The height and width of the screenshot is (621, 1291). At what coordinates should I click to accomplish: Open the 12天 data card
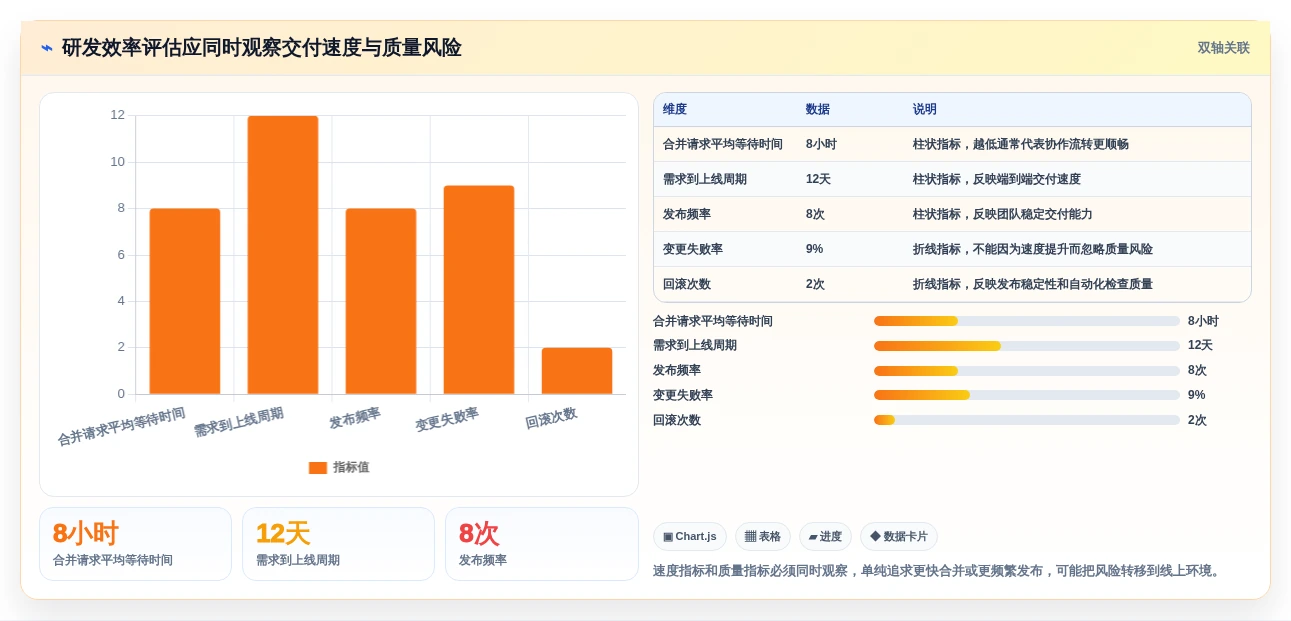338,544
